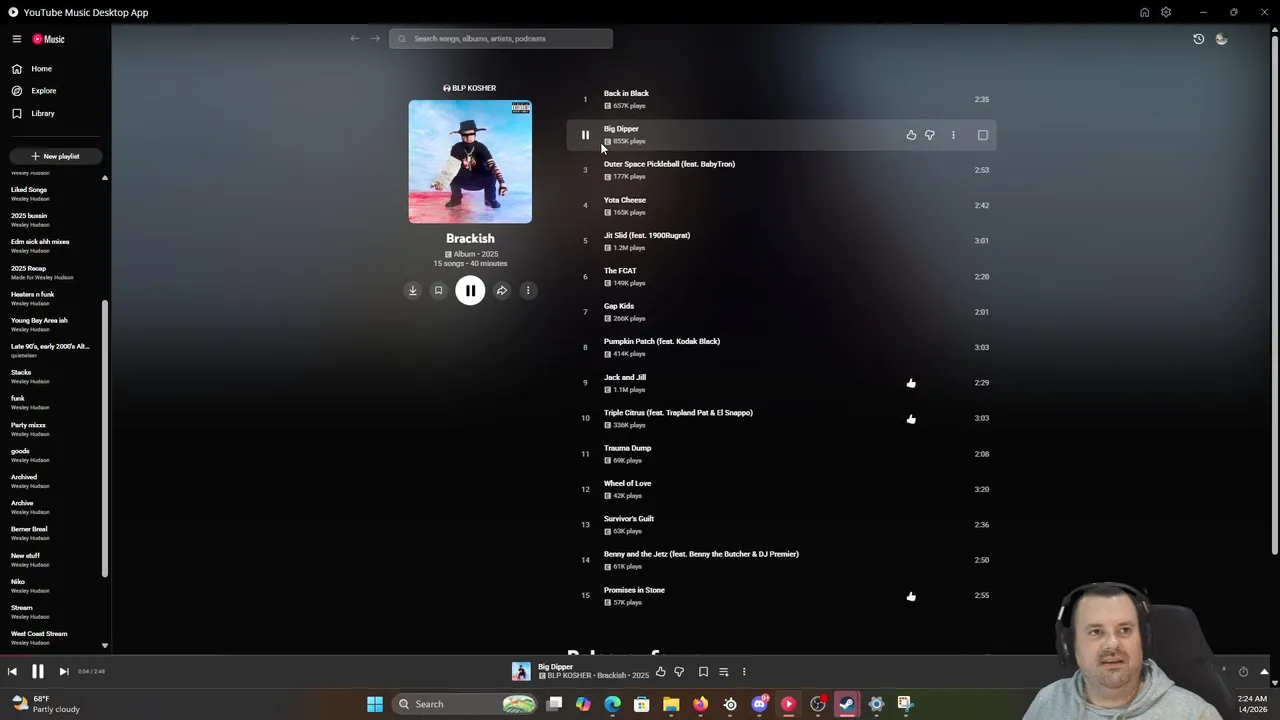Play the track Gap Kids
1280x720 pixels.
click(619, 306)
